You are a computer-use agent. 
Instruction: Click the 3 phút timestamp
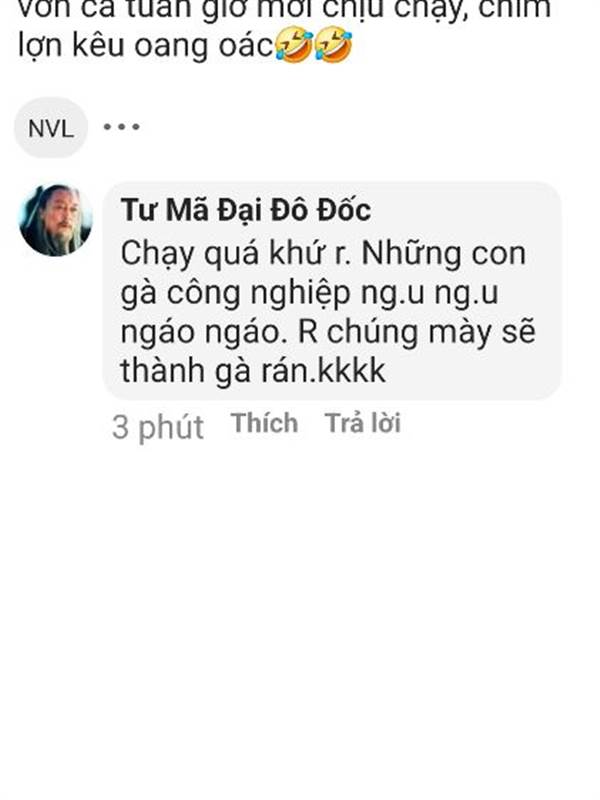click(158, 428)
